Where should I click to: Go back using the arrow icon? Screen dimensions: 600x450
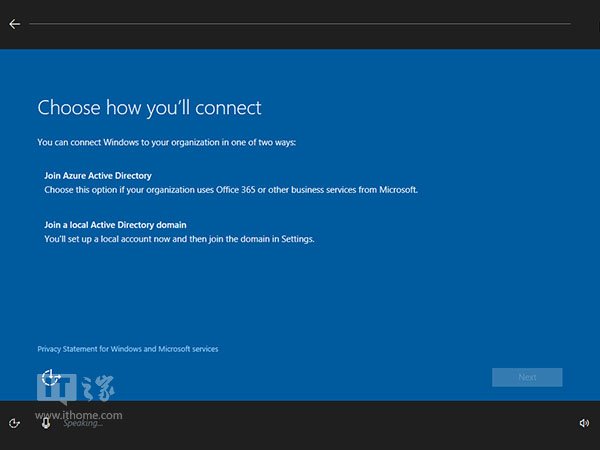point(15,24)
